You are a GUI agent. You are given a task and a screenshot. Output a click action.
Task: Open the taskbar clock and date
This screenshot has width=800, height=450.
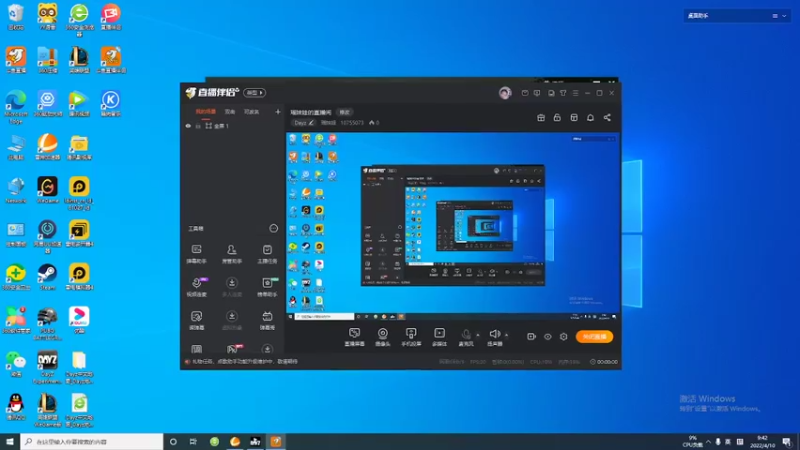point(762,442)
